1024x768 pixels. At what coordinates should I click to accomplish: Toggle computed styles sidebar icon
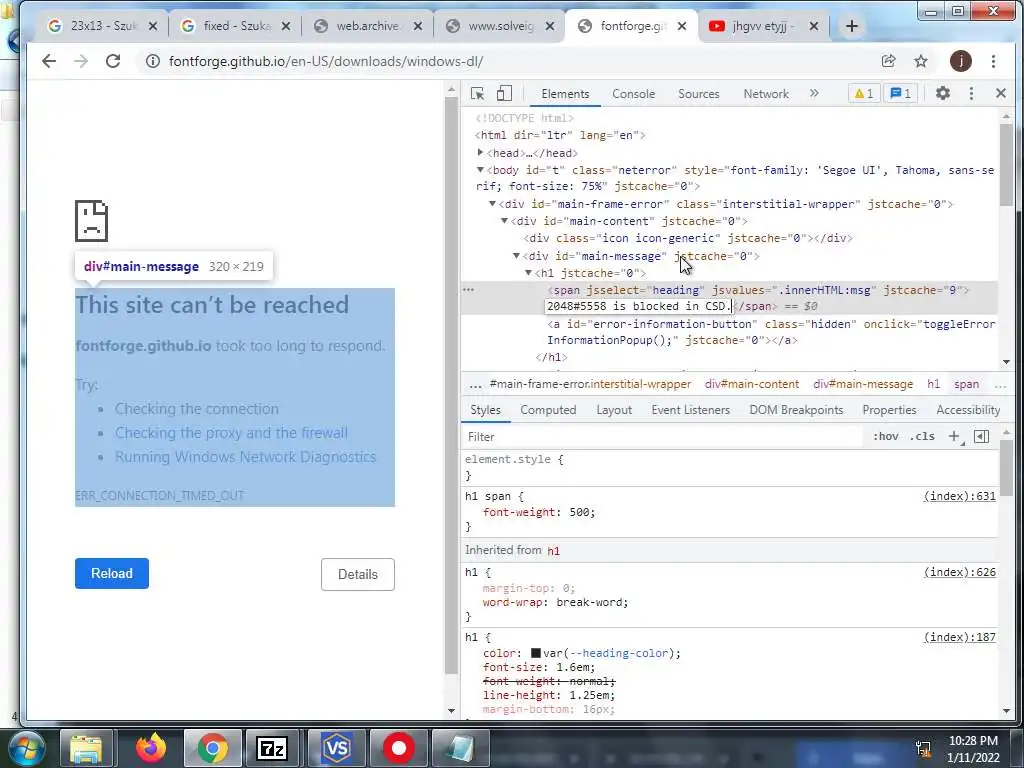[981, 436]
